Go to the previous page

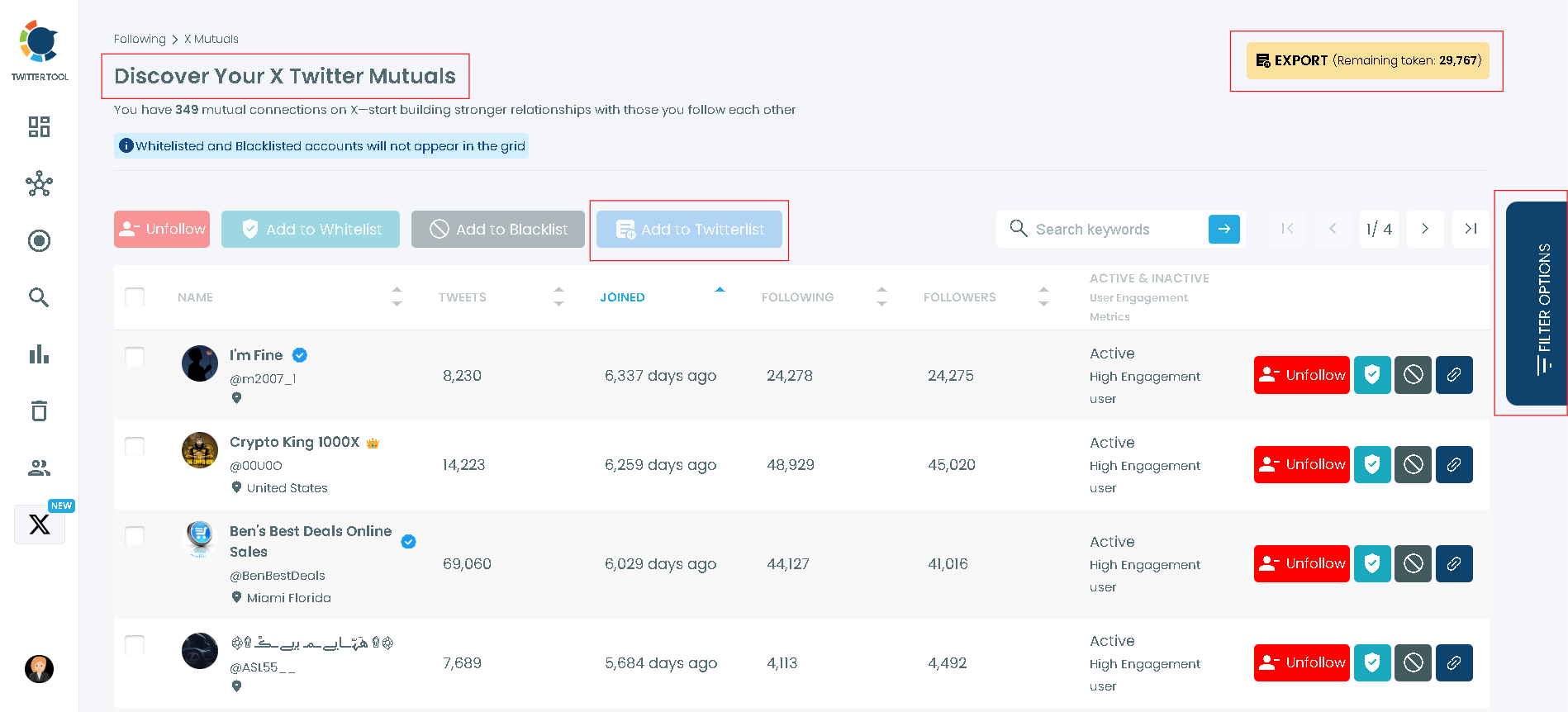point(1333,229)
